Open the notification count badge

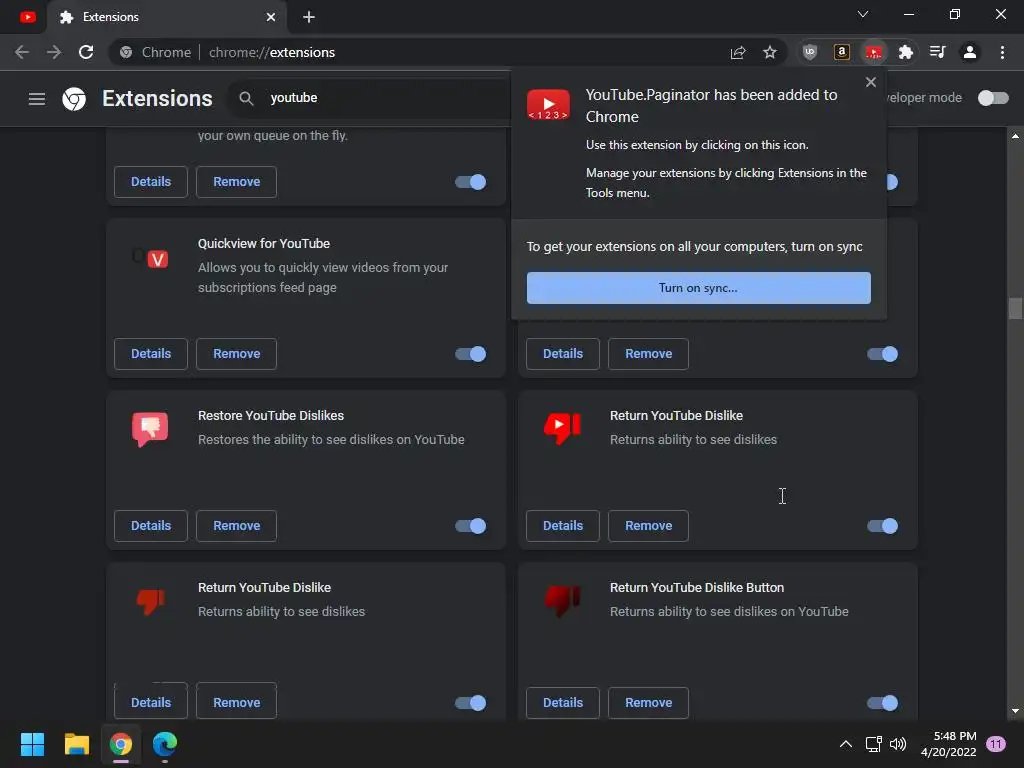(x=996, y=744)
